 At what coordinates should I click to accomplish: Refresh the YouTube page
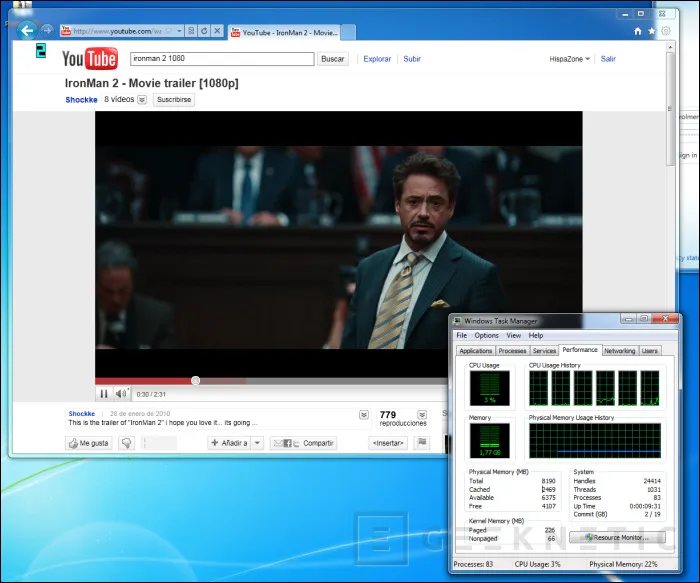coord(204,31)
